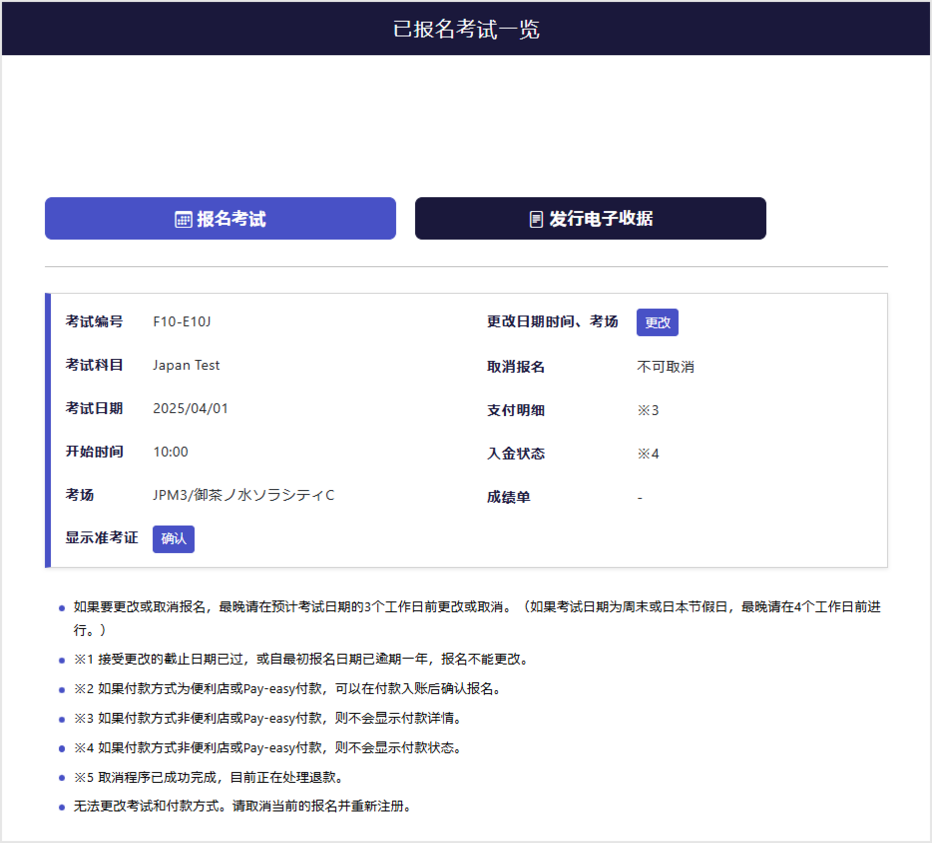
Task: Click the receipt icon in 发行电子收据 button
Action: pyautogui.click(x=536, y=219)
